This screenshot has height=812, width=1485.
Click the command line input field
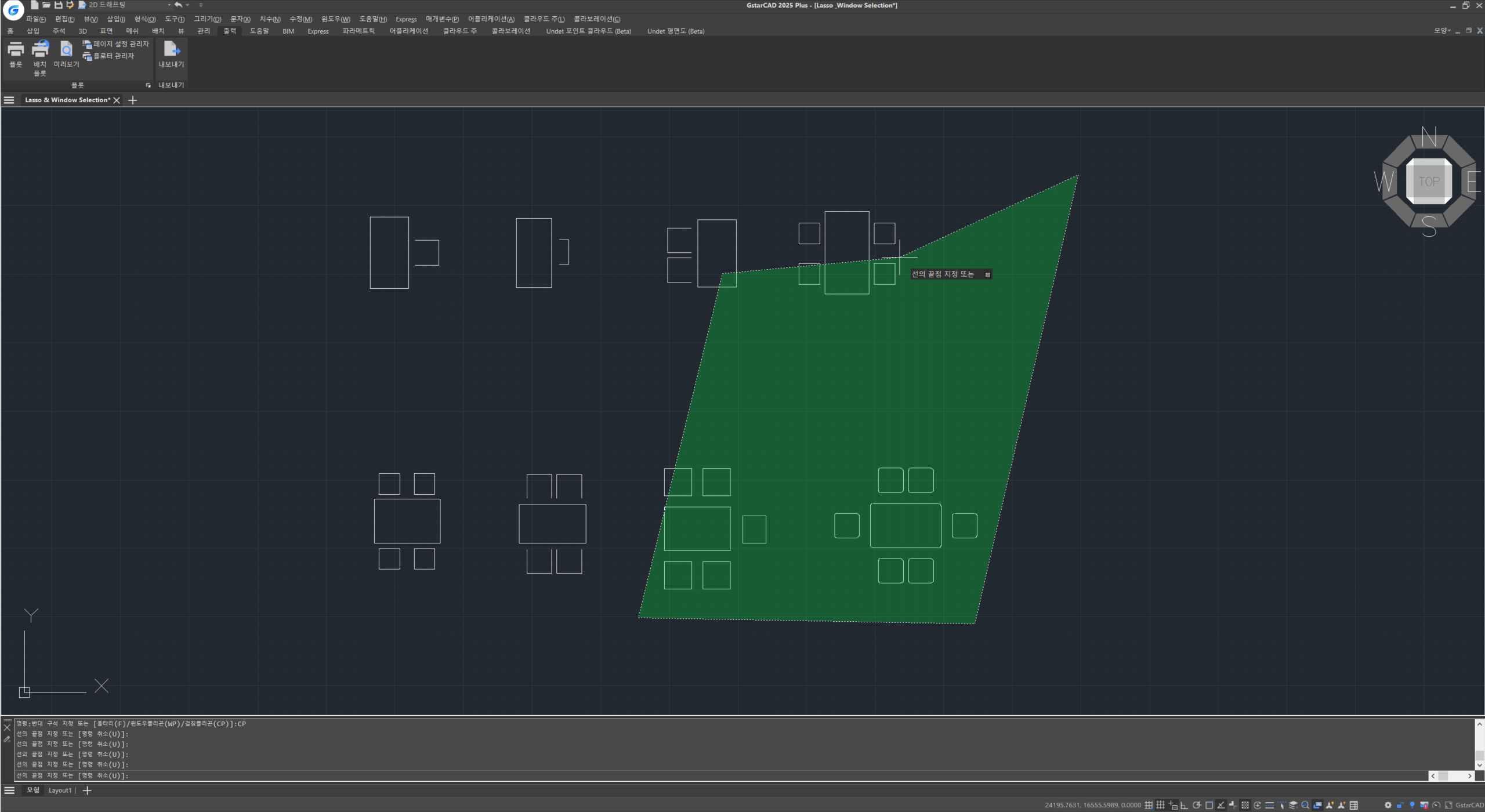[x=720, y=775]
